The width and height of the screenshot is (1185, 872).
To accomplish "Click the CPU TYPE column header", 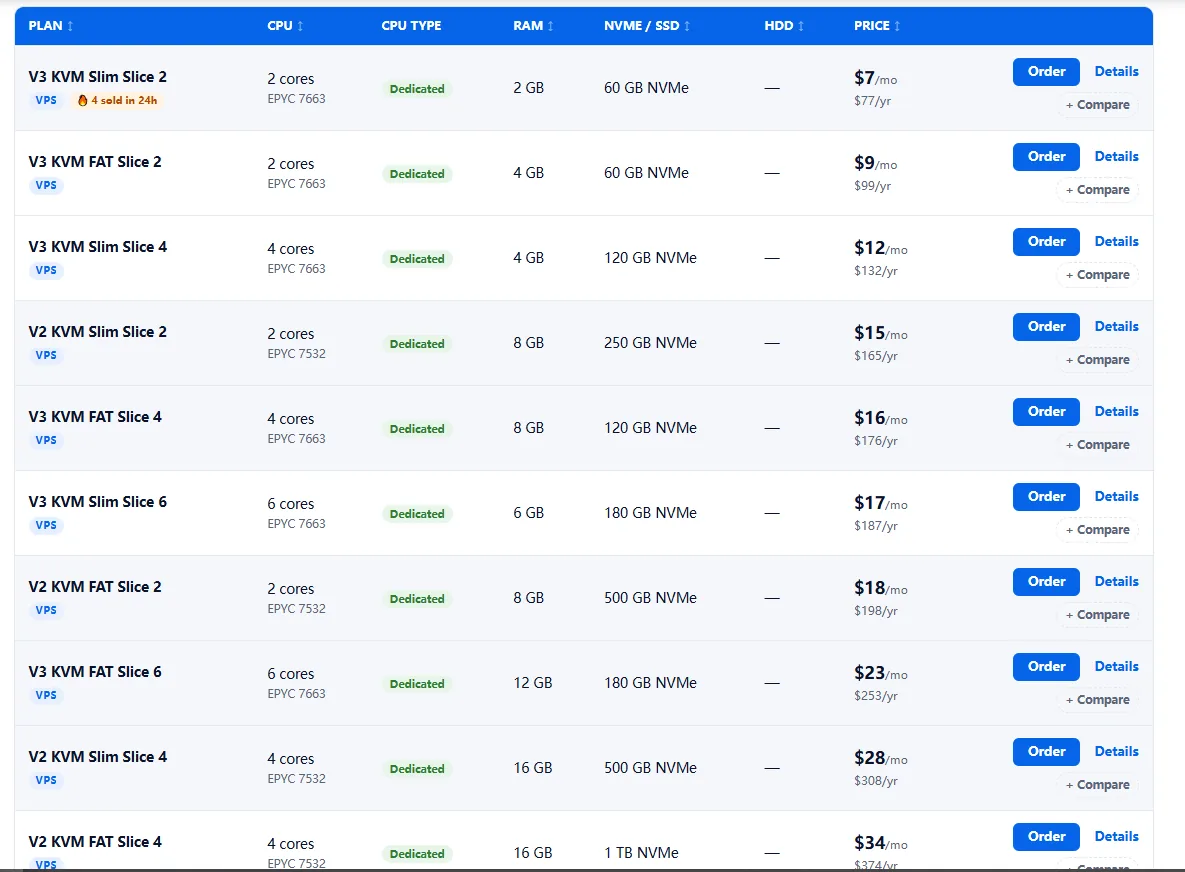I will pyautogui.click(x=411, y=26).
